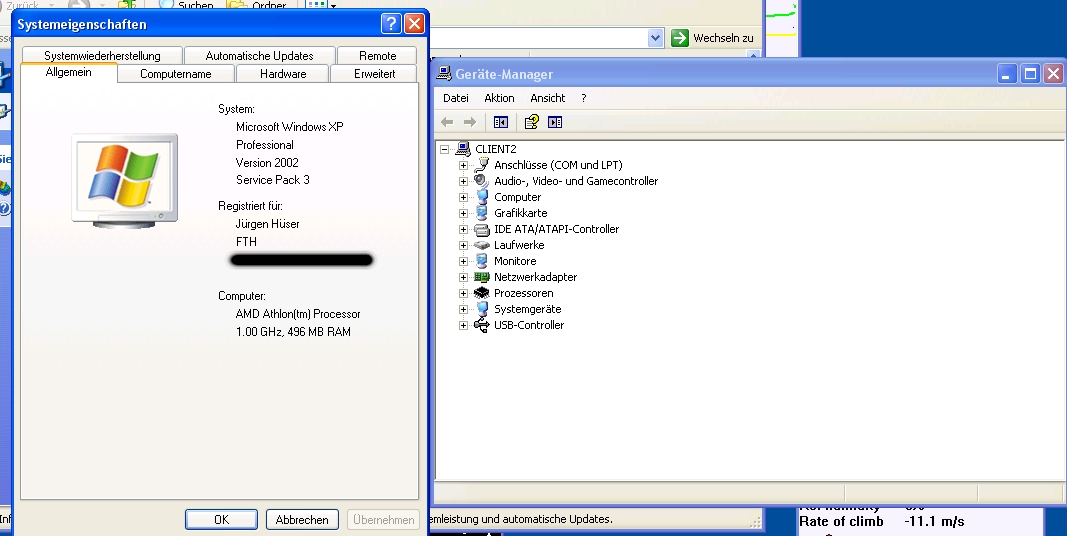Click the Wechseln zu go button
The height and width of the screenshot is (536, 1067).
click(712, 38)
